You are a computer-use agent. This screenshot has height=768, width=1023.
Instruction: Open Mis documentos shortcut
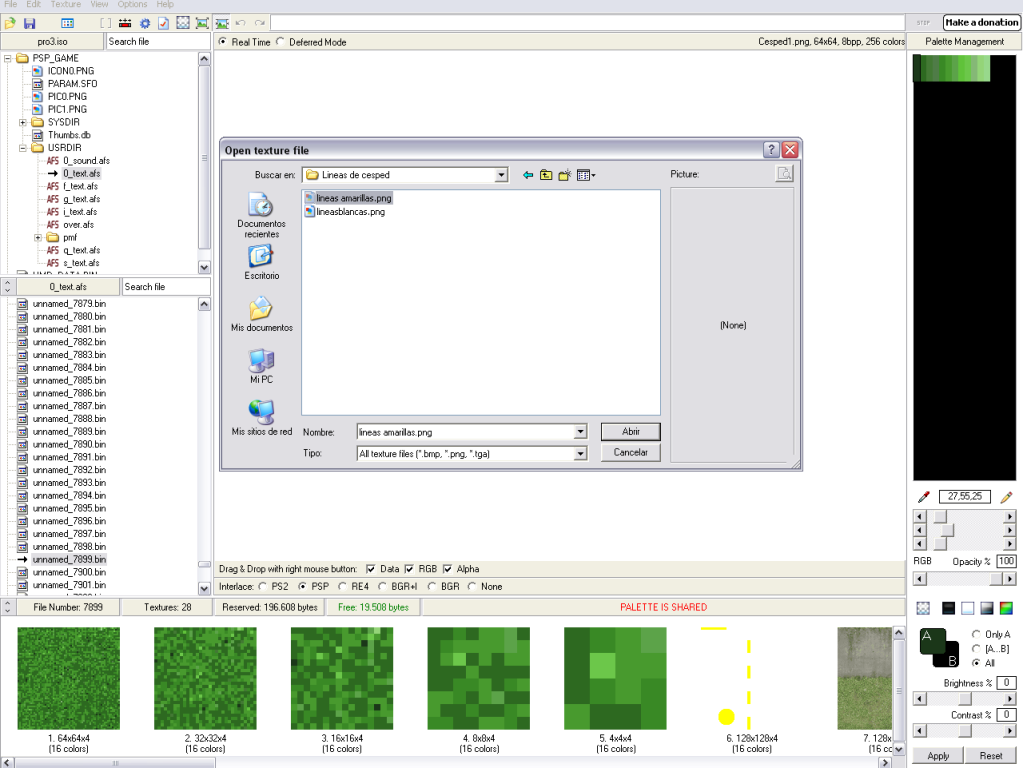click(262, 314)
